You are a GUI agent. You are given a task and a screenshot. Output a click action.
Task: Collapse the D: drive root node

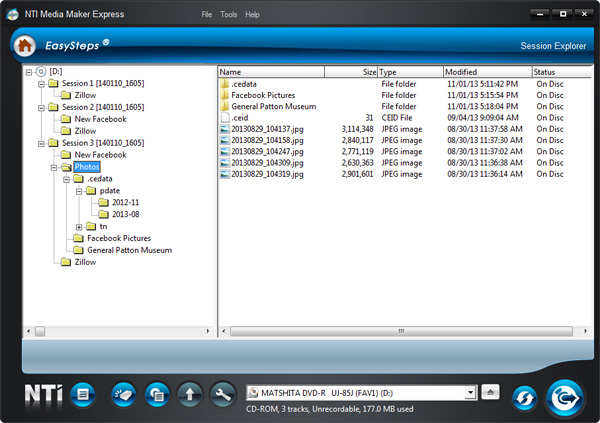tap(29, 72)
